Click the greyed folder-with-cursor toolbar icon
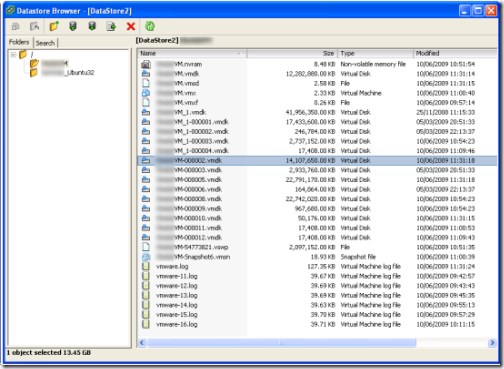Image resolution: width=504 pixels, height=369 pixels. (x=34, y=26)
